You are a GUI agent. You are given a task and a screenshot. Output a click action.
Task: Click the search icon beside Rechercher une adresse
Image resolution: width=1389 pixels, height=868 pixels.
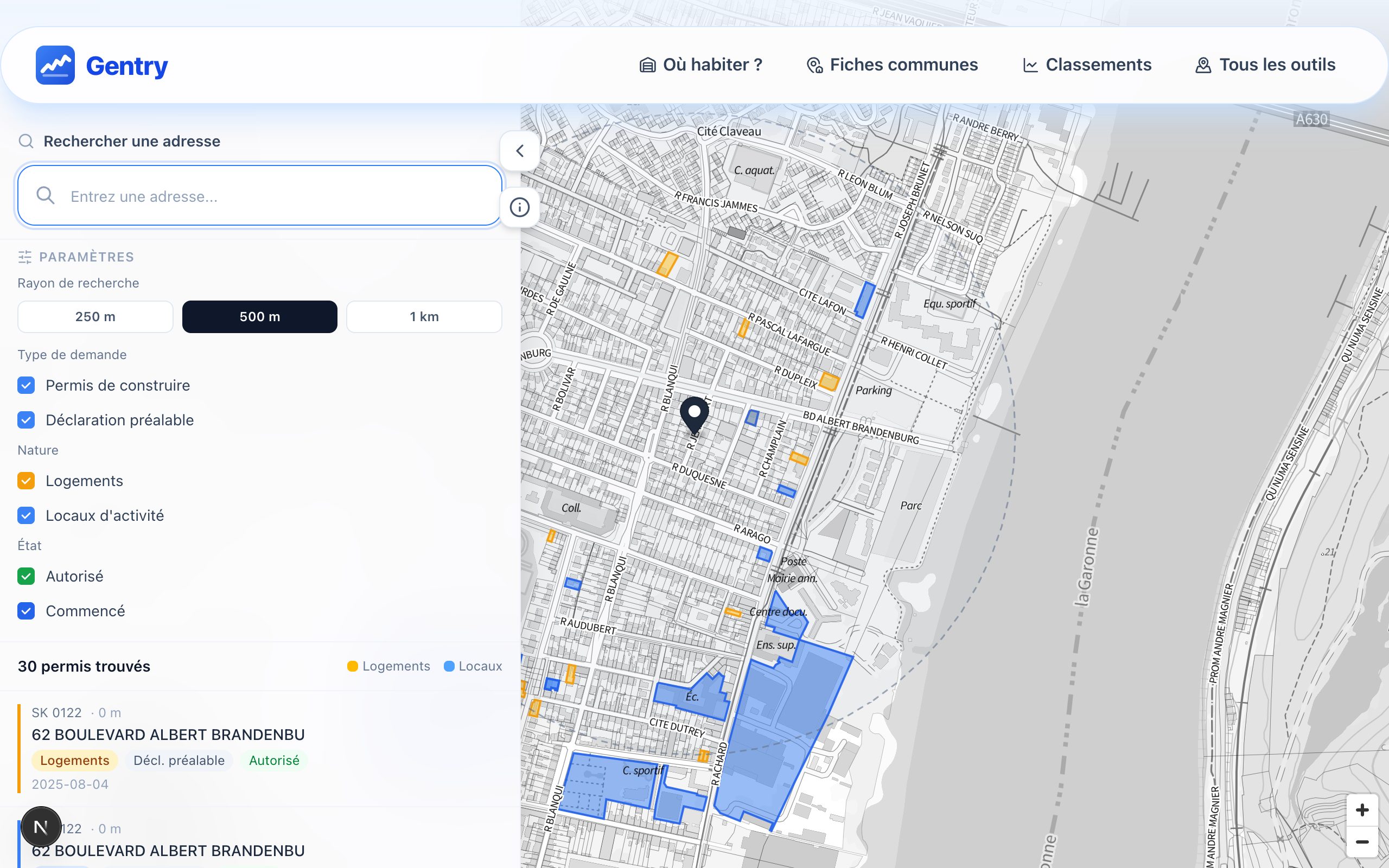[x=26, y=141]
